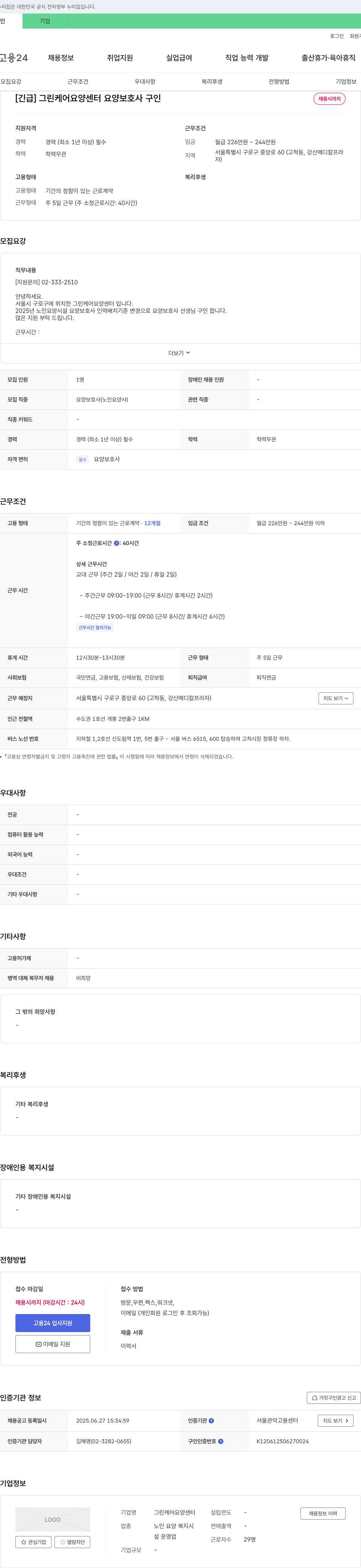Jump to the 기업정보 section tab
The height and width of the screenshot is (1568, 361).
pyautogui.click(x=346, y=82)
